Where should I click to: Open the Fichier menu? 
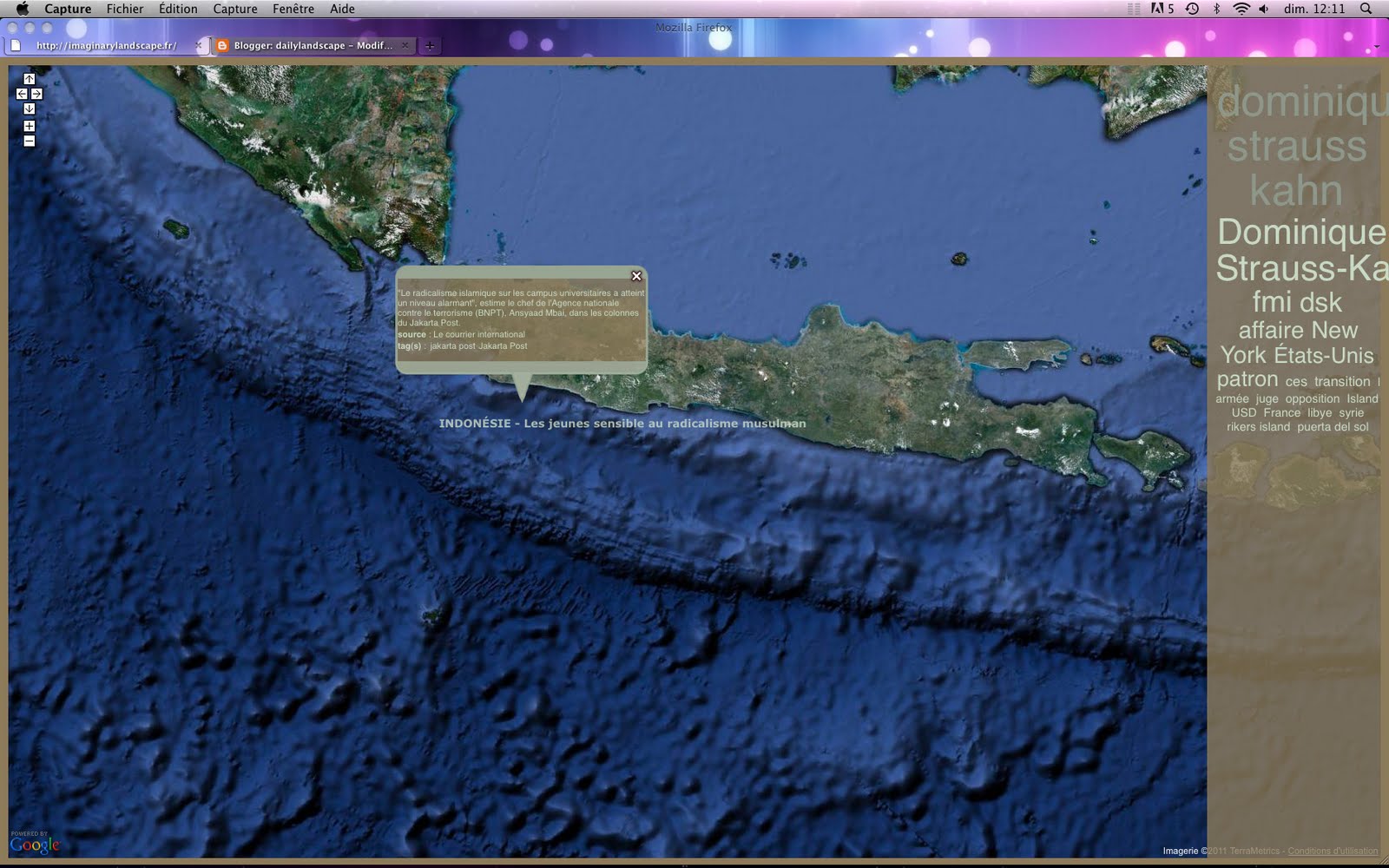(x=125, y=9)
